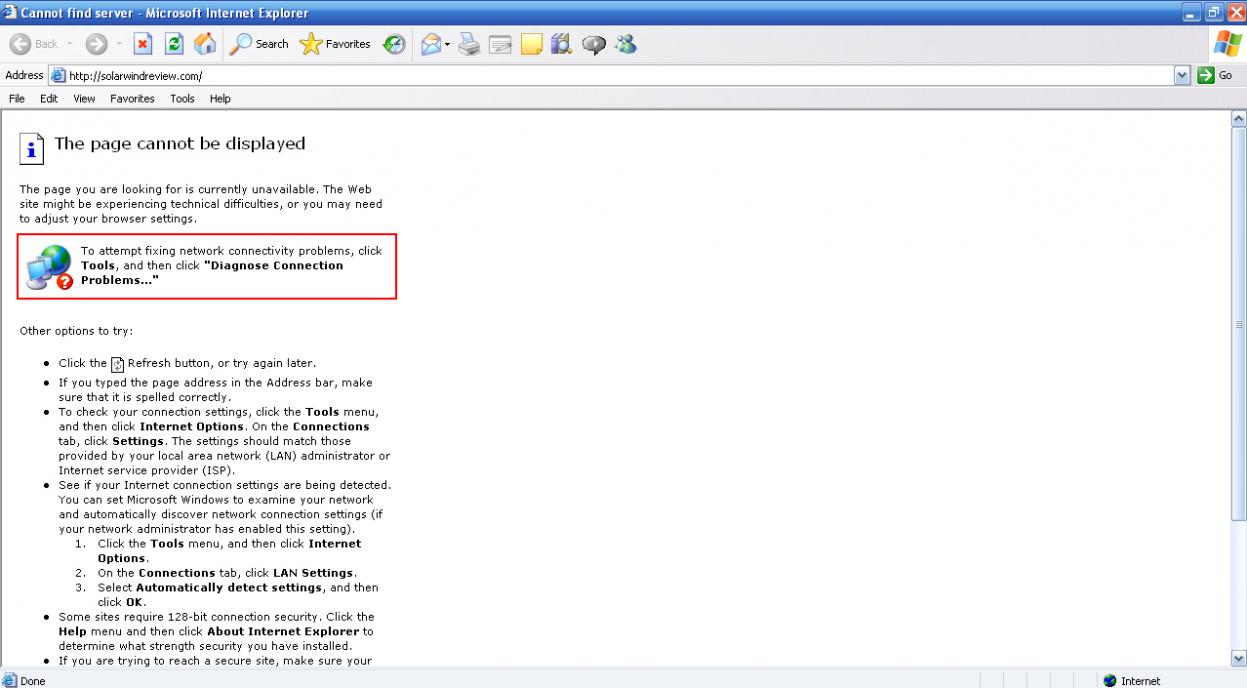1247x688 pixels.
Task: Expand the Mail button dropdown arrow
Action: pyautogui.click(x=448, y=44)
